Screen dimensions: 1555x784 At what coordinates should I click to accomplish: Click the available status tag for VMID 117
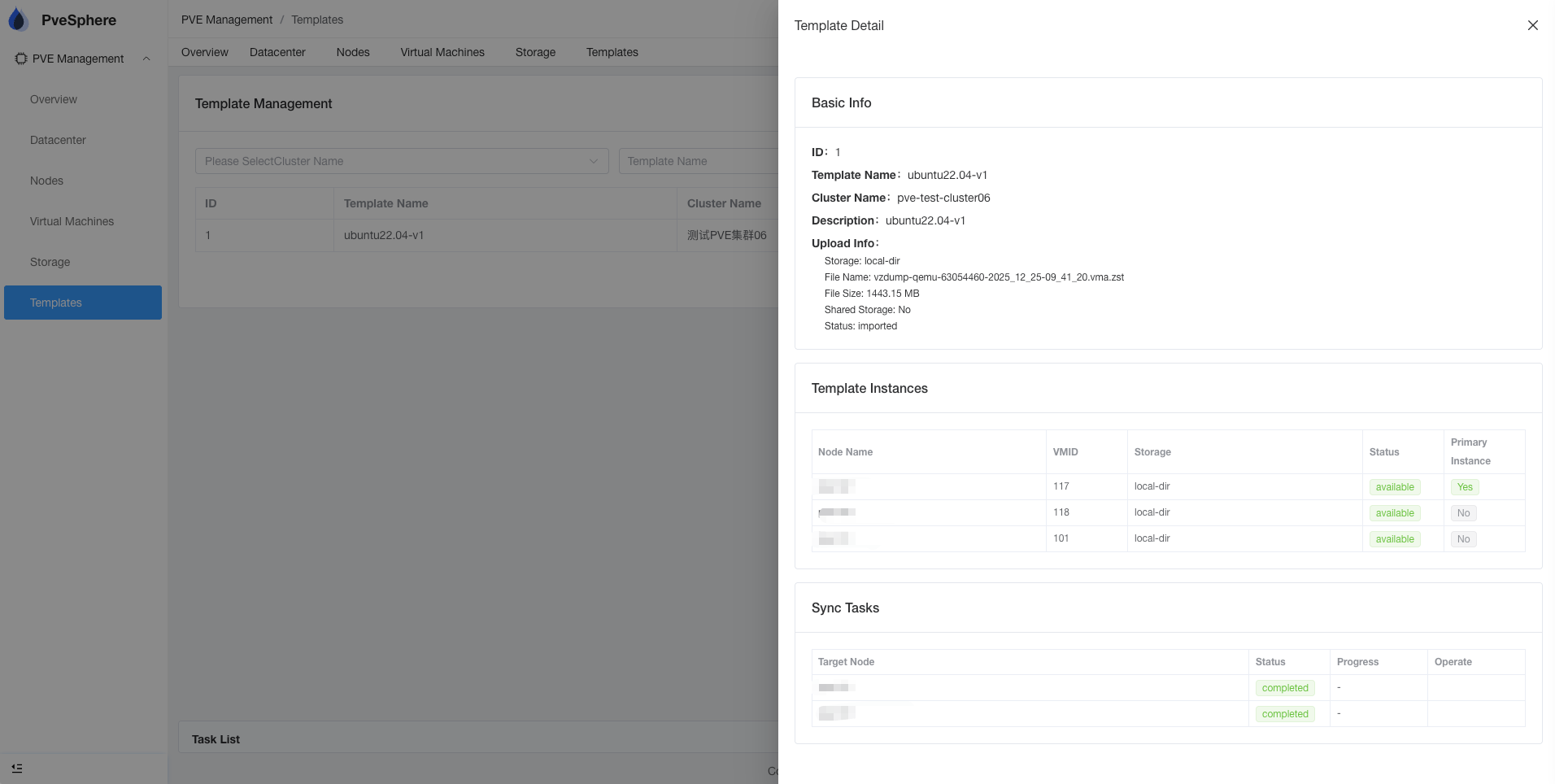click(1394, 487)
